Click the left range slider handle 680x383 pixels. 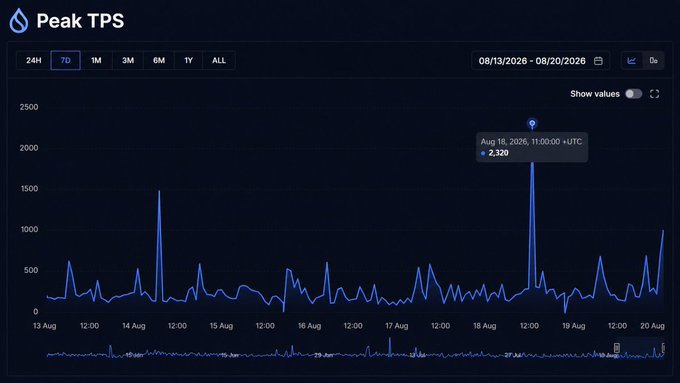617,347
